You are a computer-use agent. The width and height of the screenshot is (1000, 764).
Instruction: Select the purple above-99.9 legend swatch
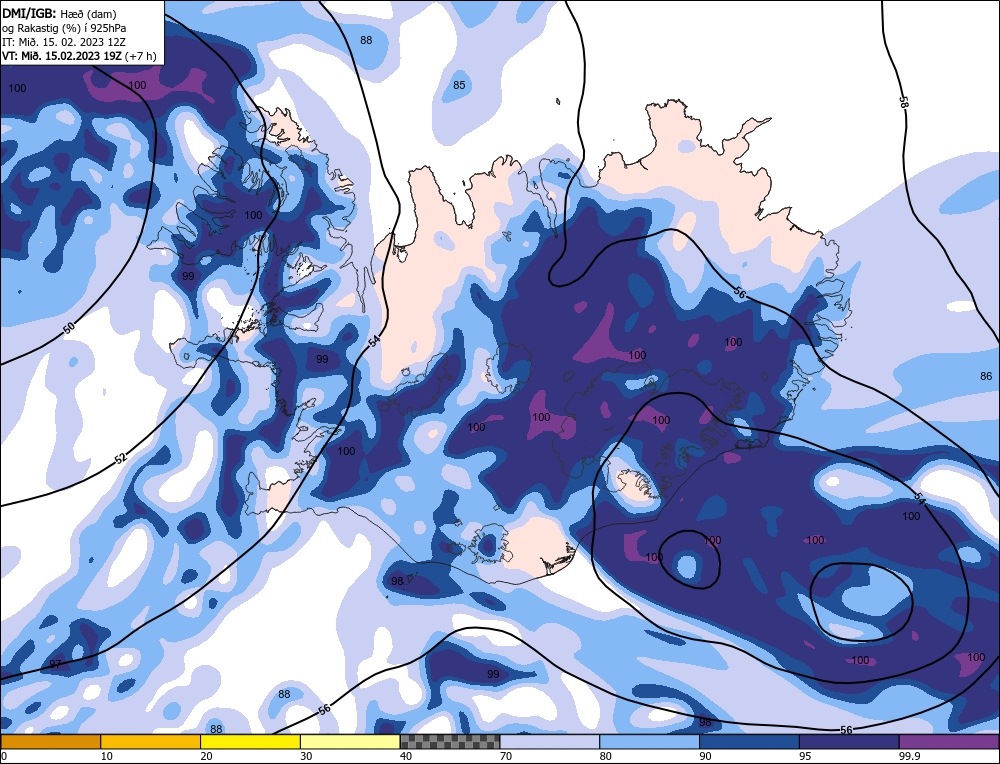949,741
